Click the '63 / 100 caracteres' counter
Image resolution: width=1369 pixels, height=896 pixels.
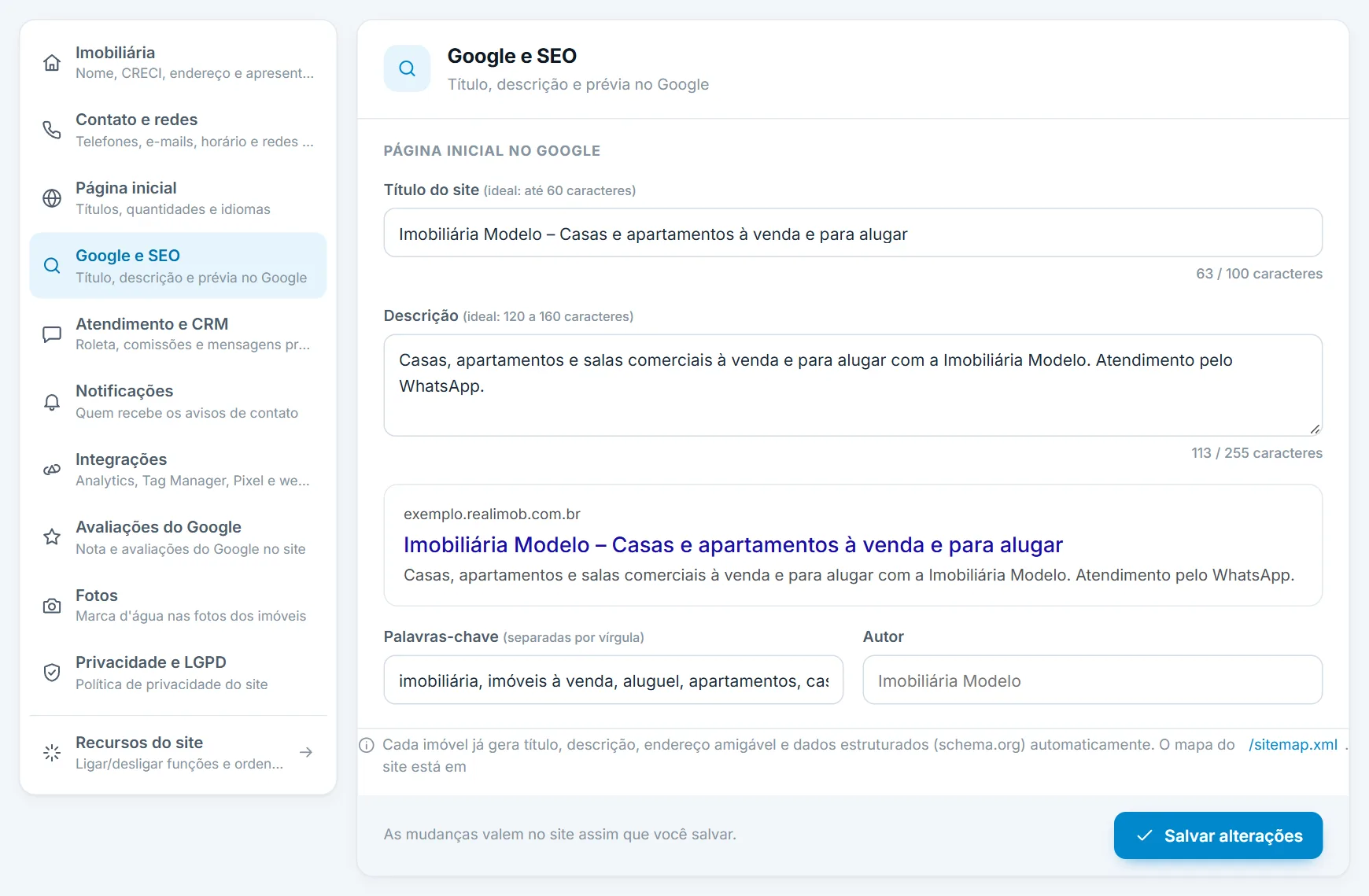[1259, 274]
